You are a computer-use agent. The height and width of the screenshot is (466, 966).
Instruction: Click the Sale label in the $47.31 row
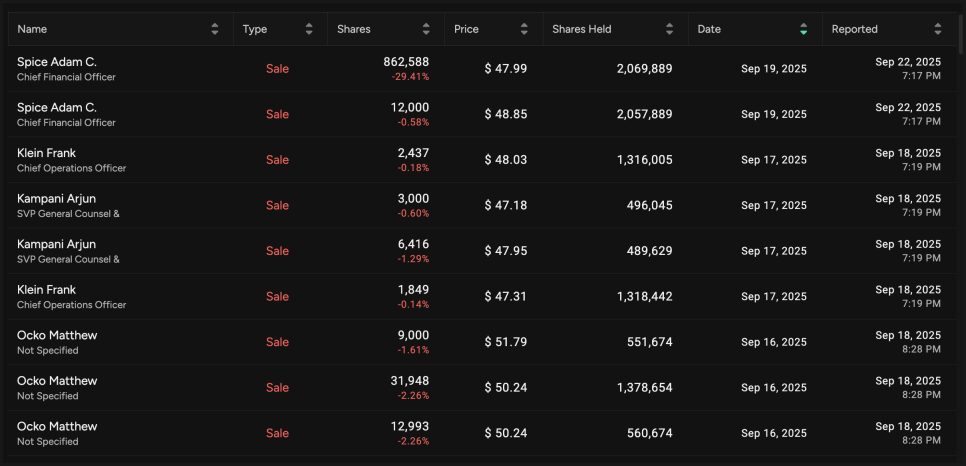[277, 296]
